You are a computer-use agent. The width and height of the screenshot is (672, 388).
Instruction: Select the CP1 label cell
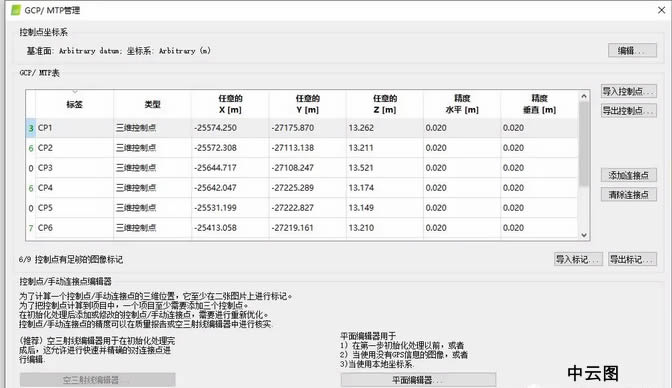point(74,128)
